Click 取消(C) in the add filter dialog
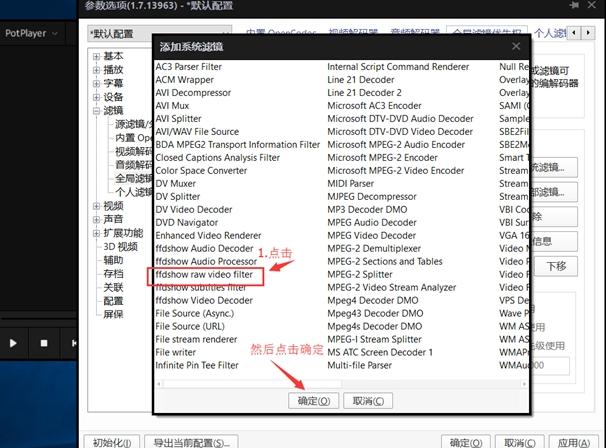 367,401
